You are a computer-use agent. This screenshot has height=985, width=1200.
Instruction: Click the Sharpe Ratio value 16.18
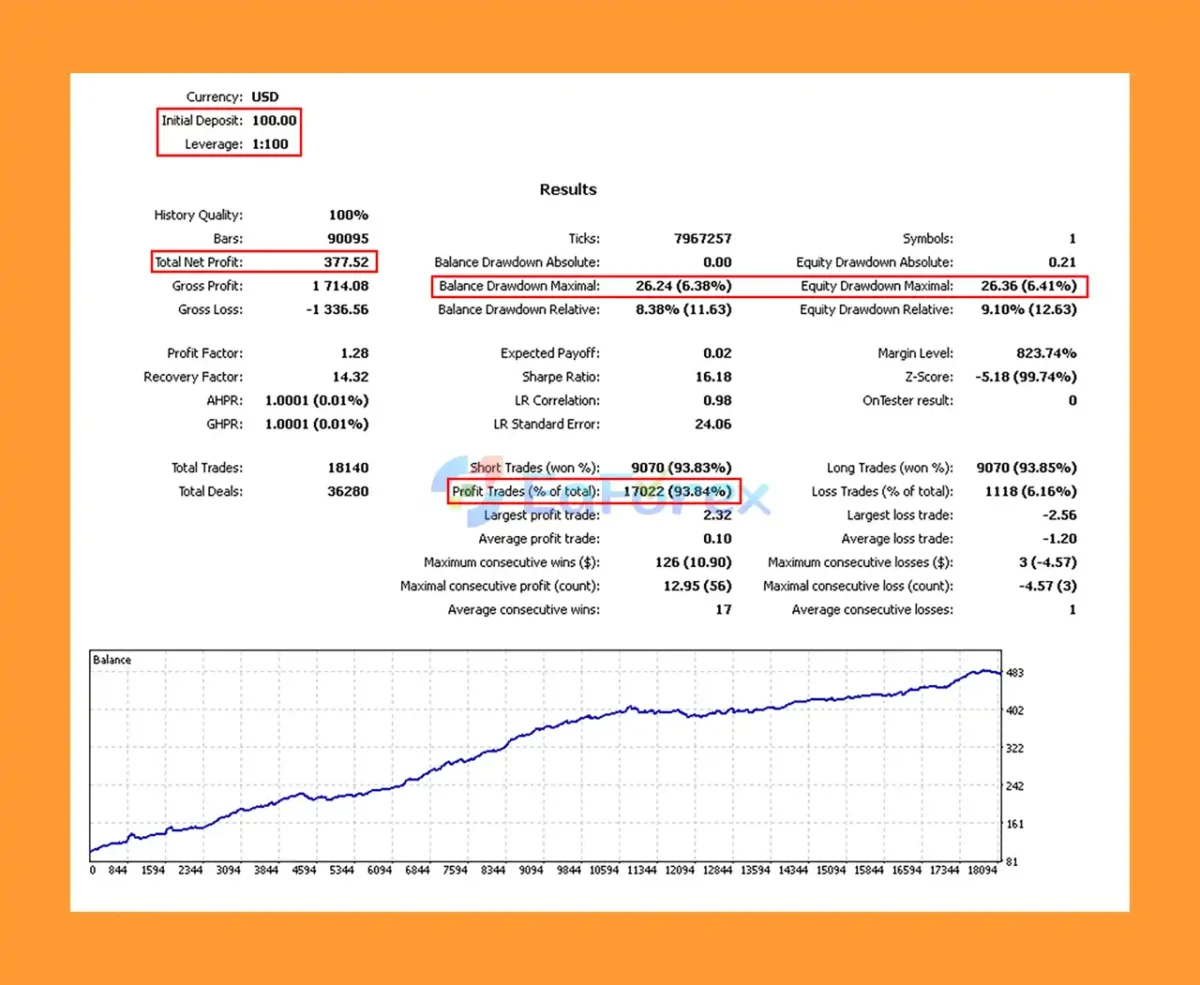tap(714, 377)
